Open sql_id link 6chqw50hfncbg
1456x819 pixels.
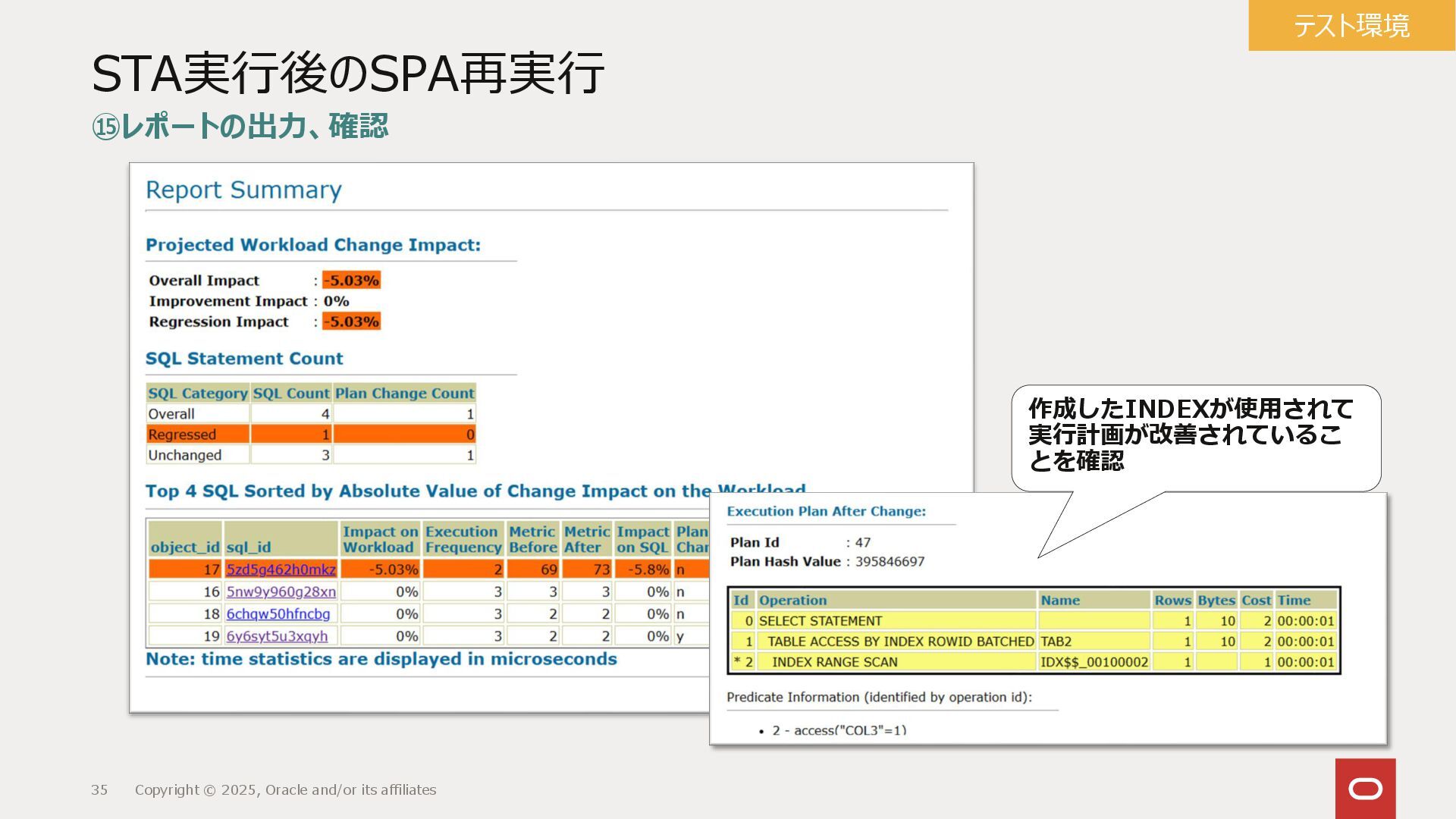tap(278, 613)
